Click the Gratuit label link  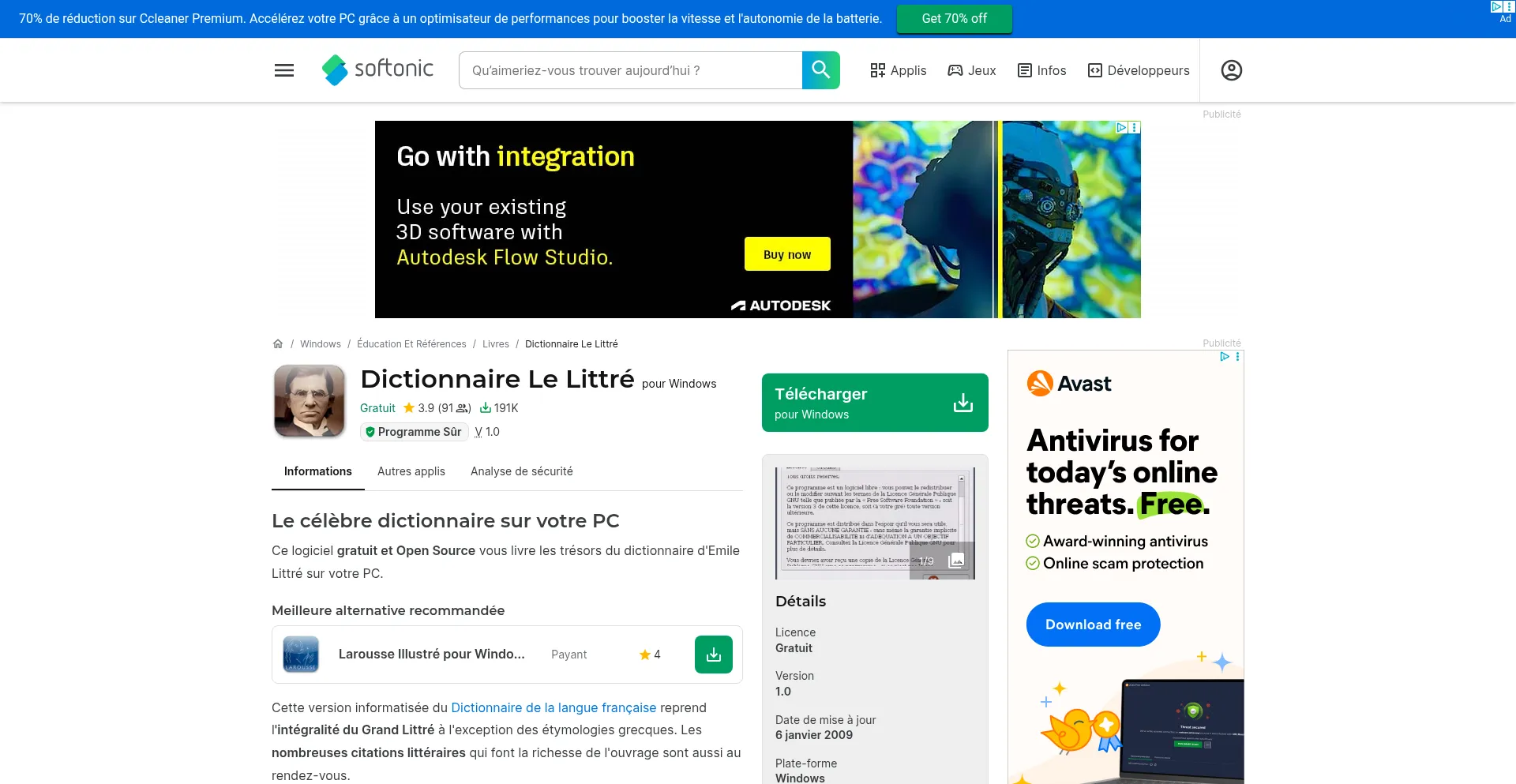click(377, 408)
